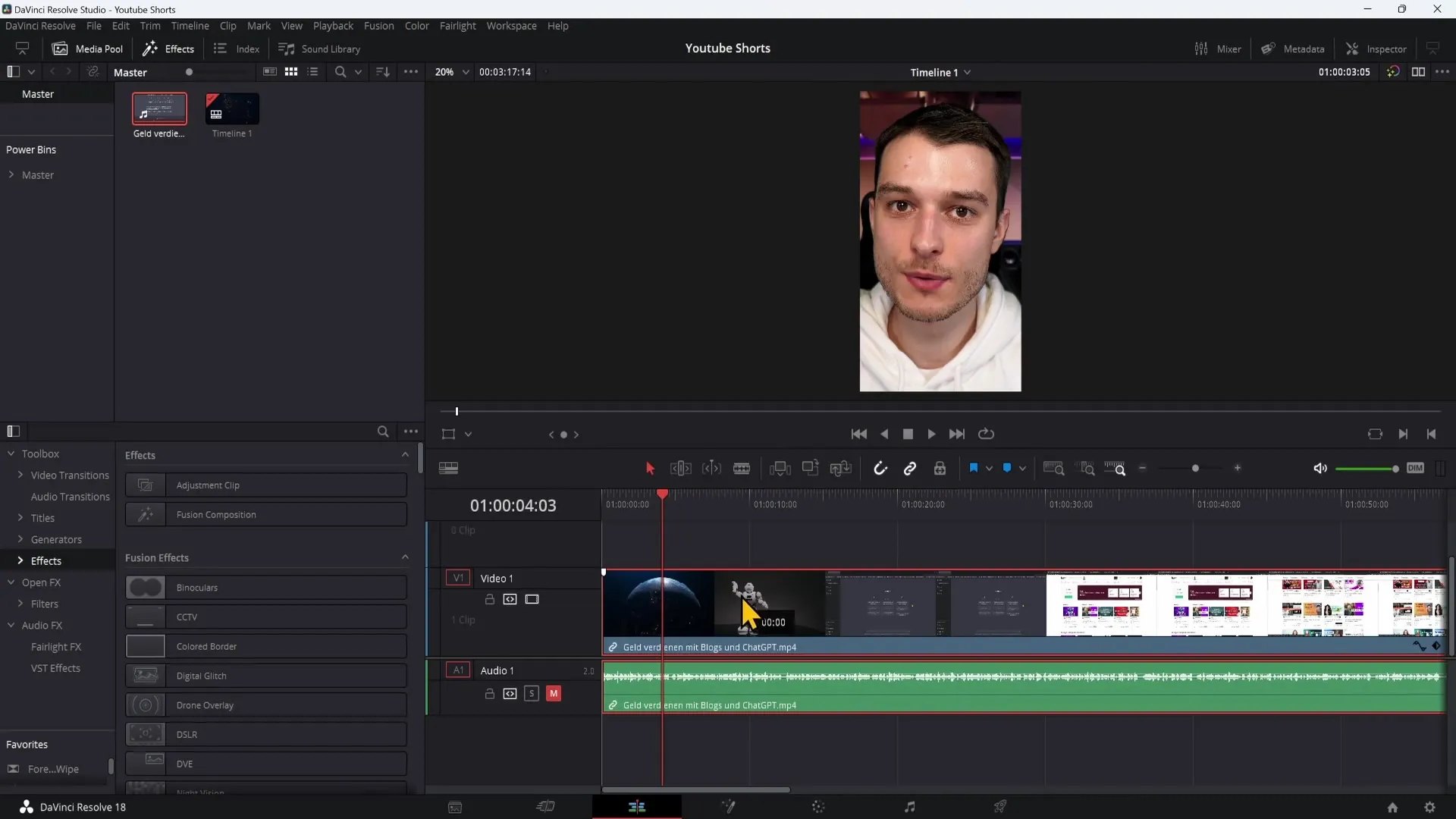Click the Replace Clip icon

click(841, 469)
